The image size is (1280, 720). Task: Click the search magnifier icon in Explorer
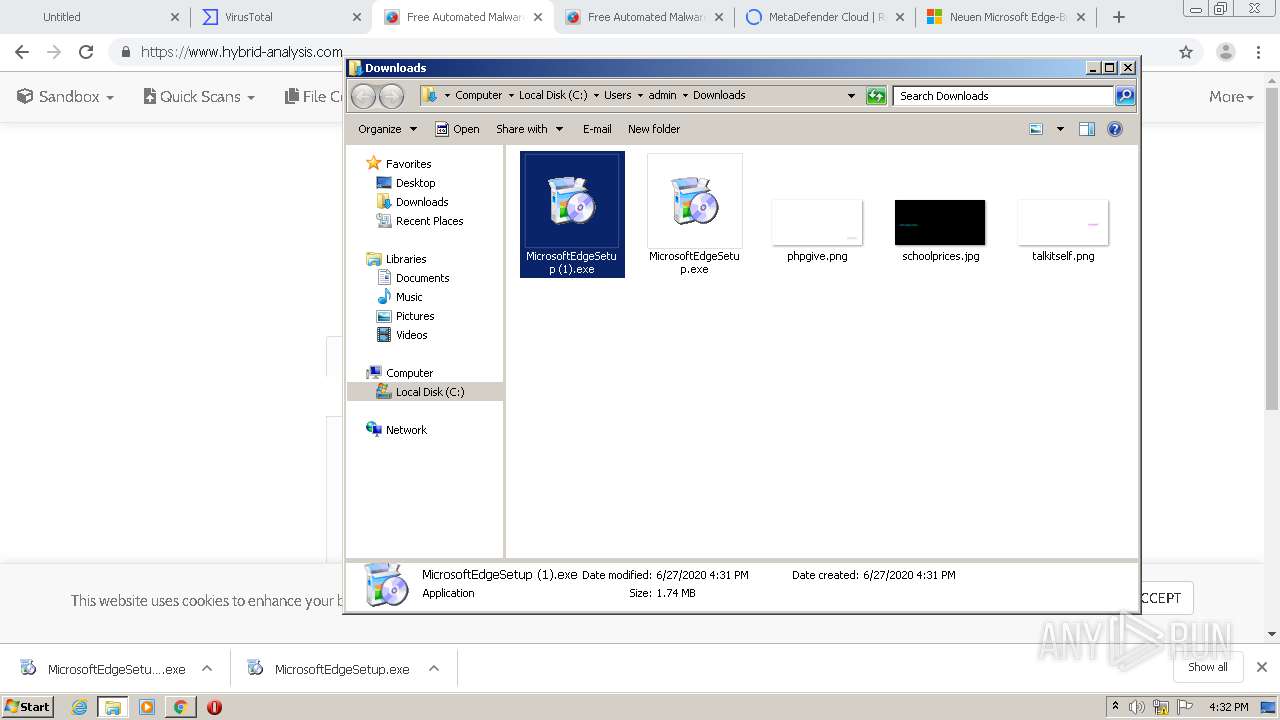point(1125,96)
